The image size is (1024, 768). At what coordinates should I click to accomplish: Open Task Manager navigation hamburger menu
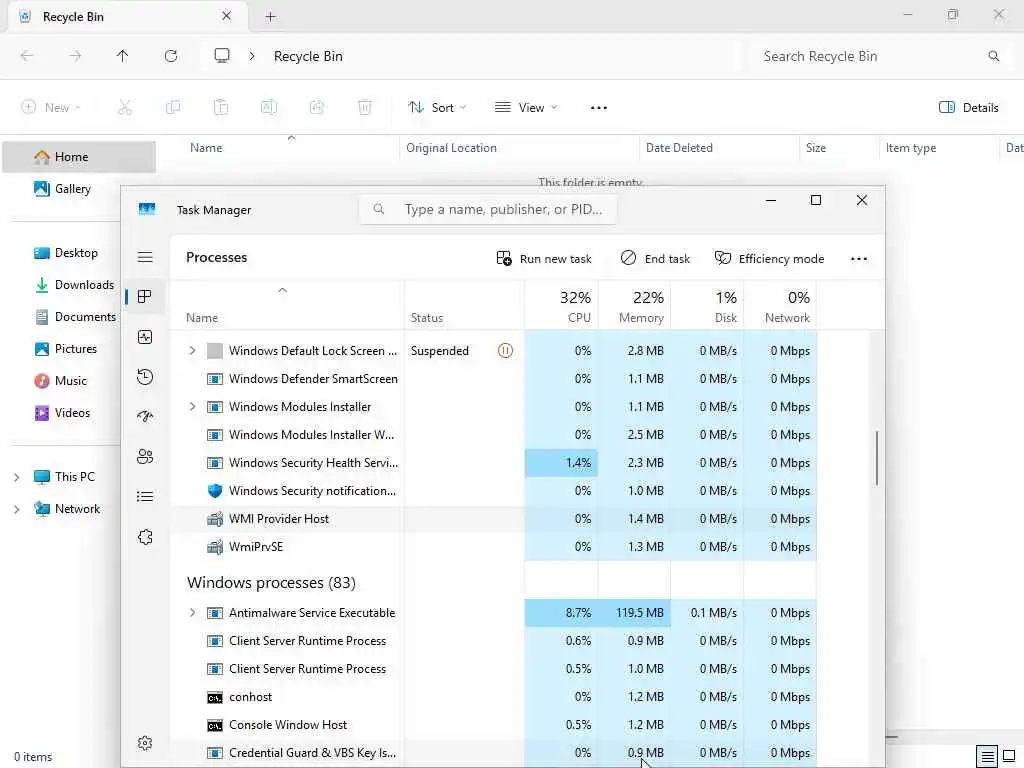pos(145,257)
